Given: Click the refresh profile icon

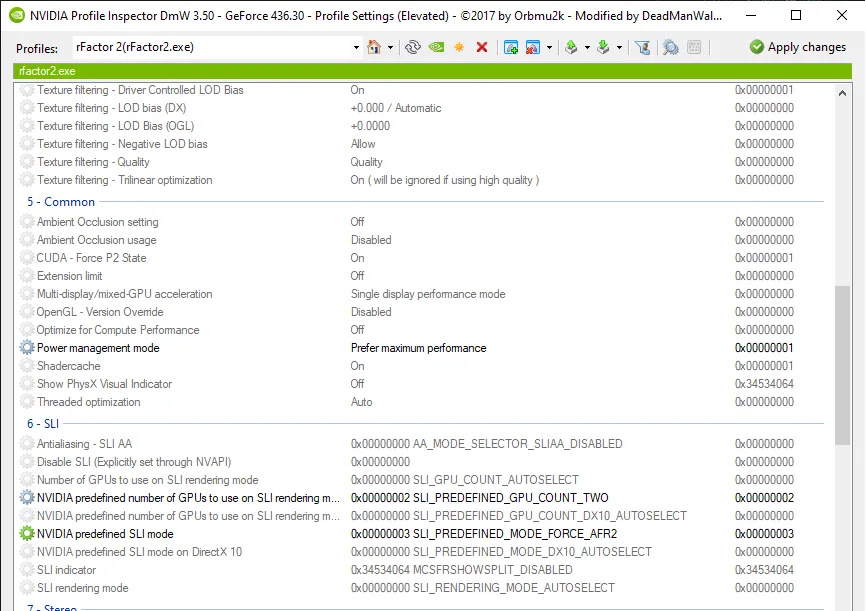Looking at the screenshot, I should 412,47.
